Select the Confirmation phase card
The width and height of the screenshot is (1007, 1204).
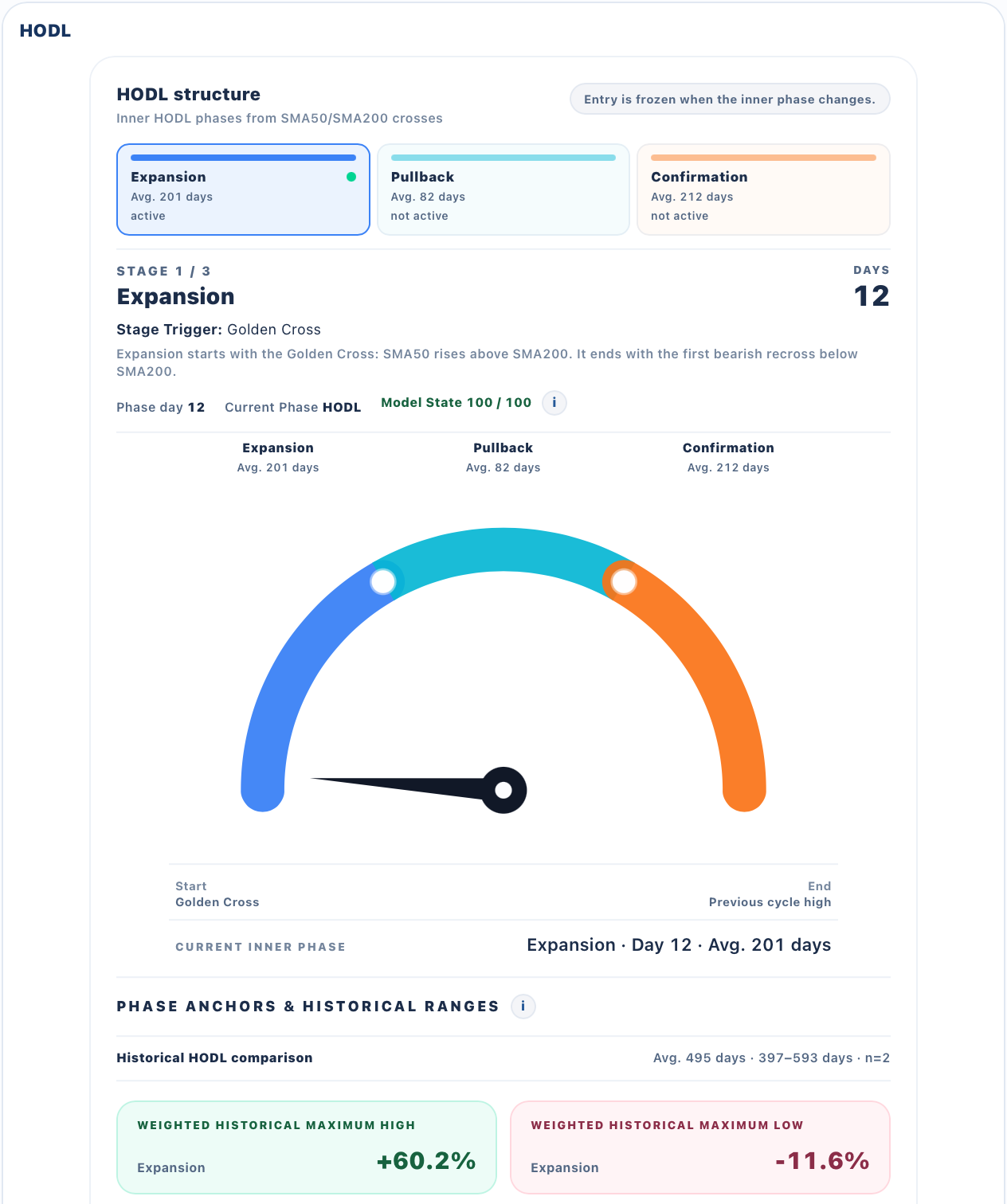[x=763, y=190]
